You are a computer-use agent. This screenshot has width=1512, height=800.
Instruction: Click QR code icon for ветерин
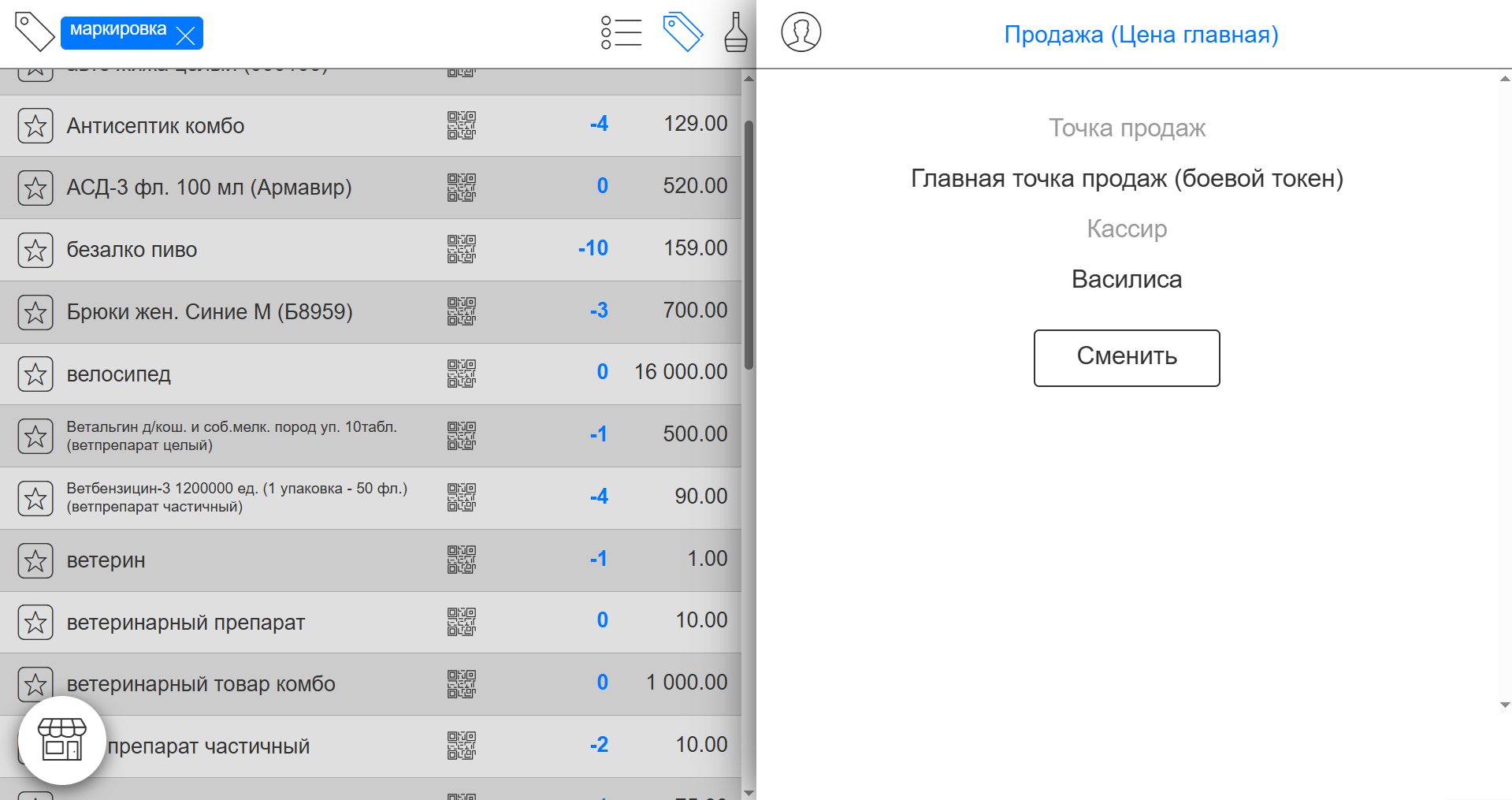pos(462,560)
